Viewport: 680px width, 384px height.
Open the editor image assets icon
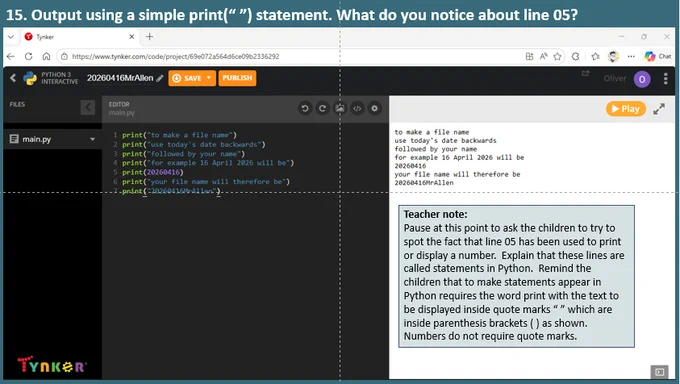(340, 108)
